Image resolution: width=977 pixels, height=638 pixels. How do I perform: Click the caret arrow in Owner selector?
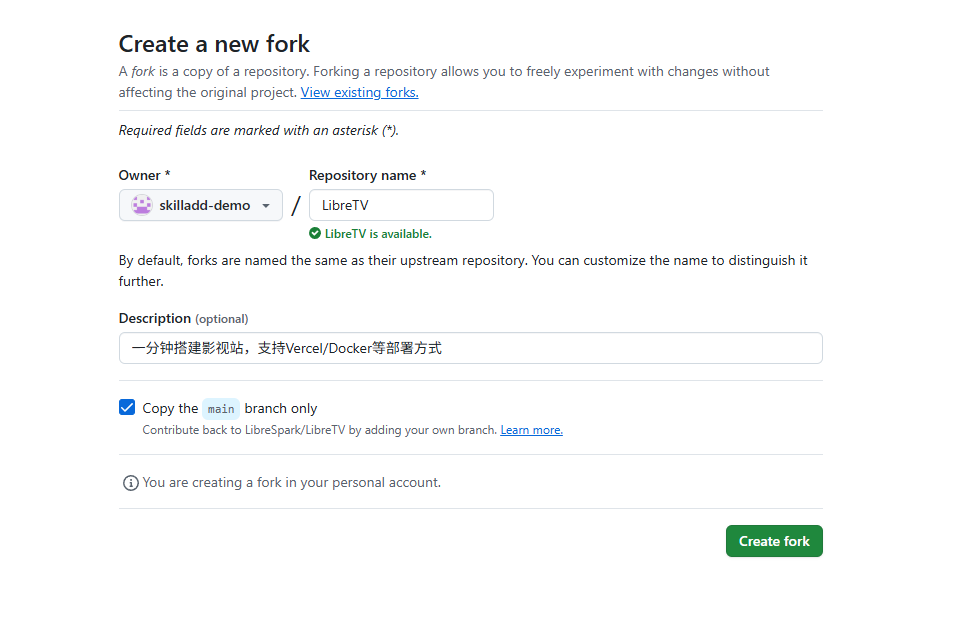(x=266, y=206)
